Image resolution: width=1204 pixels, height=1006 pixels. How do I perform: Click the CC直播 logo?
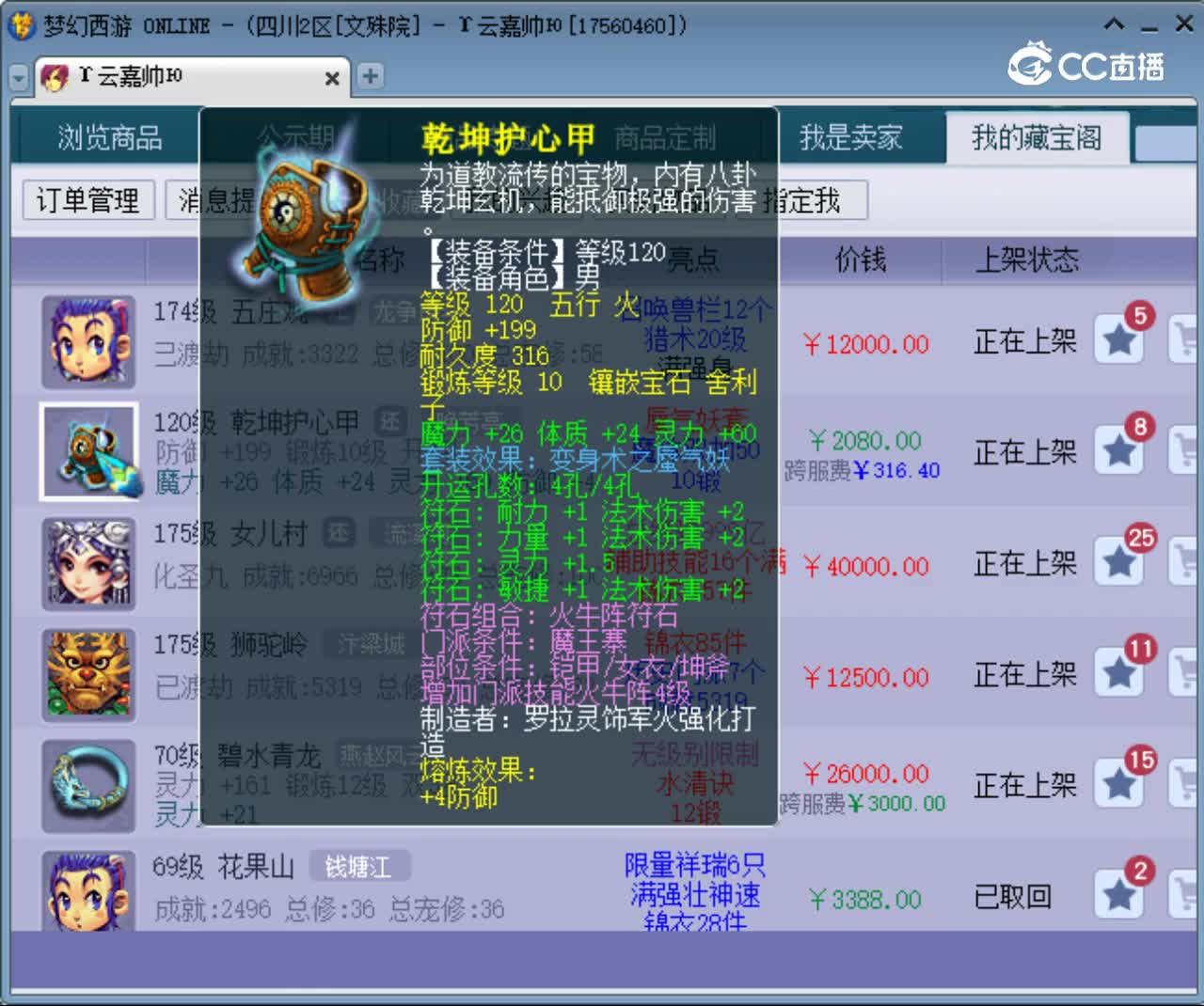(x=1085, y=64)
